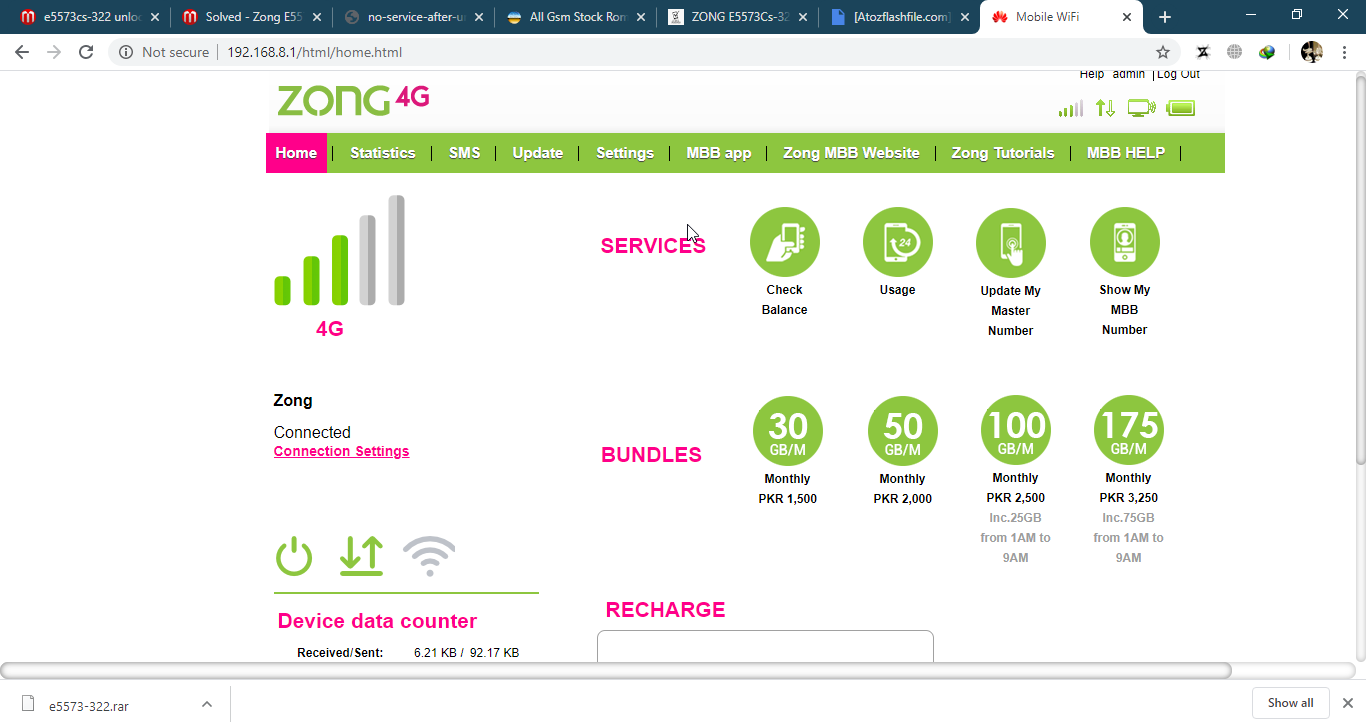Click the Log Out link
Viewport: 1366px width, 728px height.
coord(1179,74)
